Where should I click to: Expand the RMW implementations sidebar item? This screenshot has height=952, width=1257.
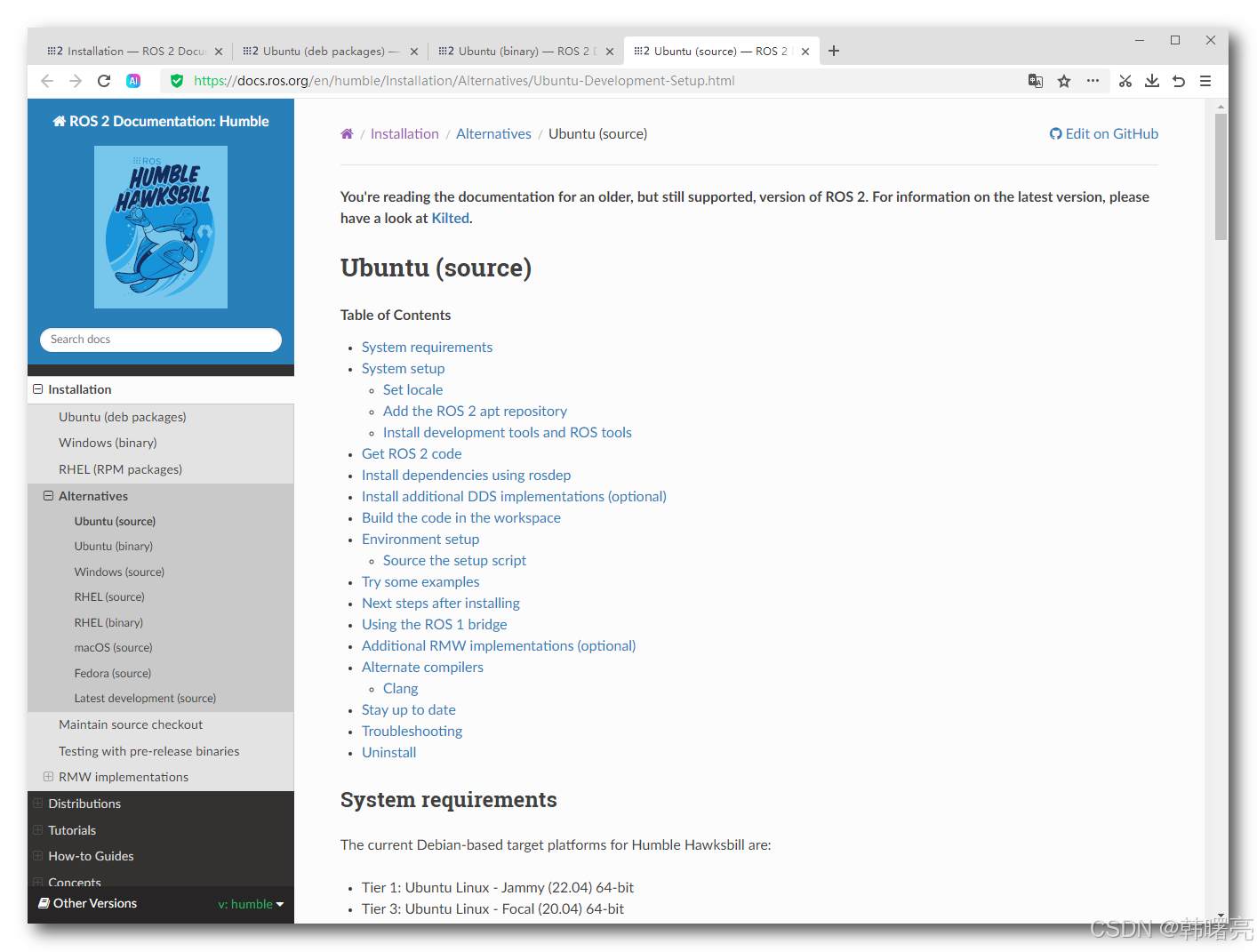tap(49, 777)
